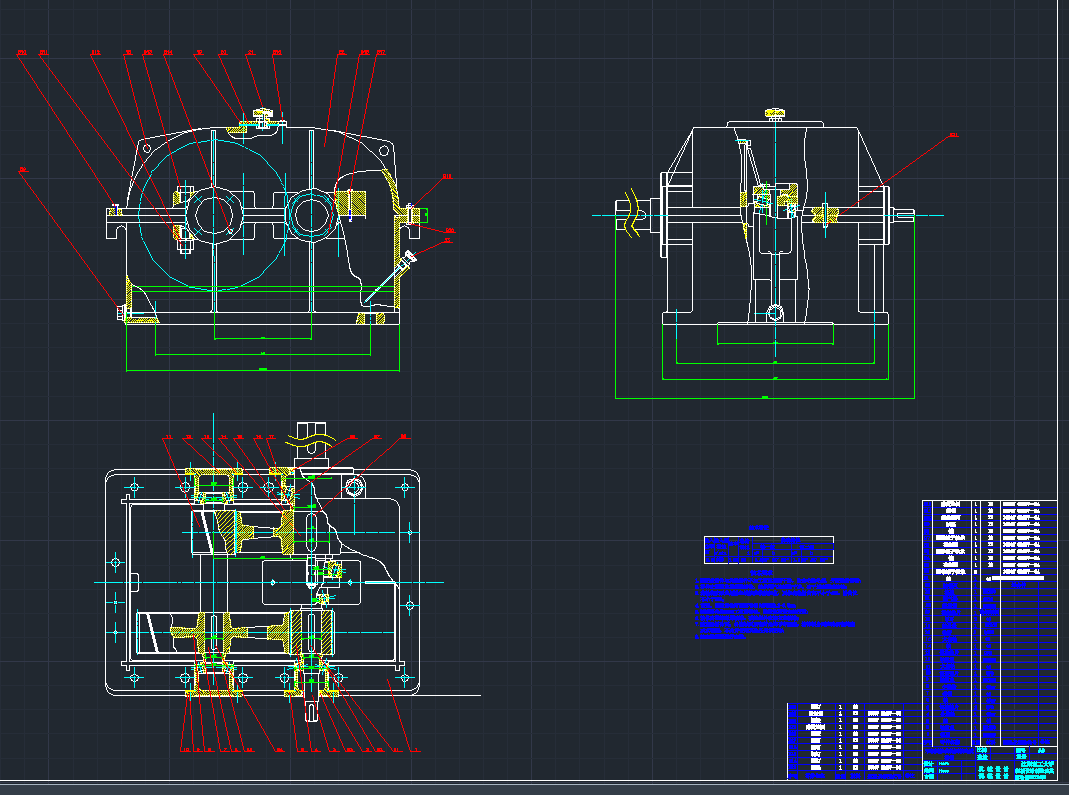Click the yellow break lines on side view shaft
The image size is (1069, 795).
coord(630,212)
